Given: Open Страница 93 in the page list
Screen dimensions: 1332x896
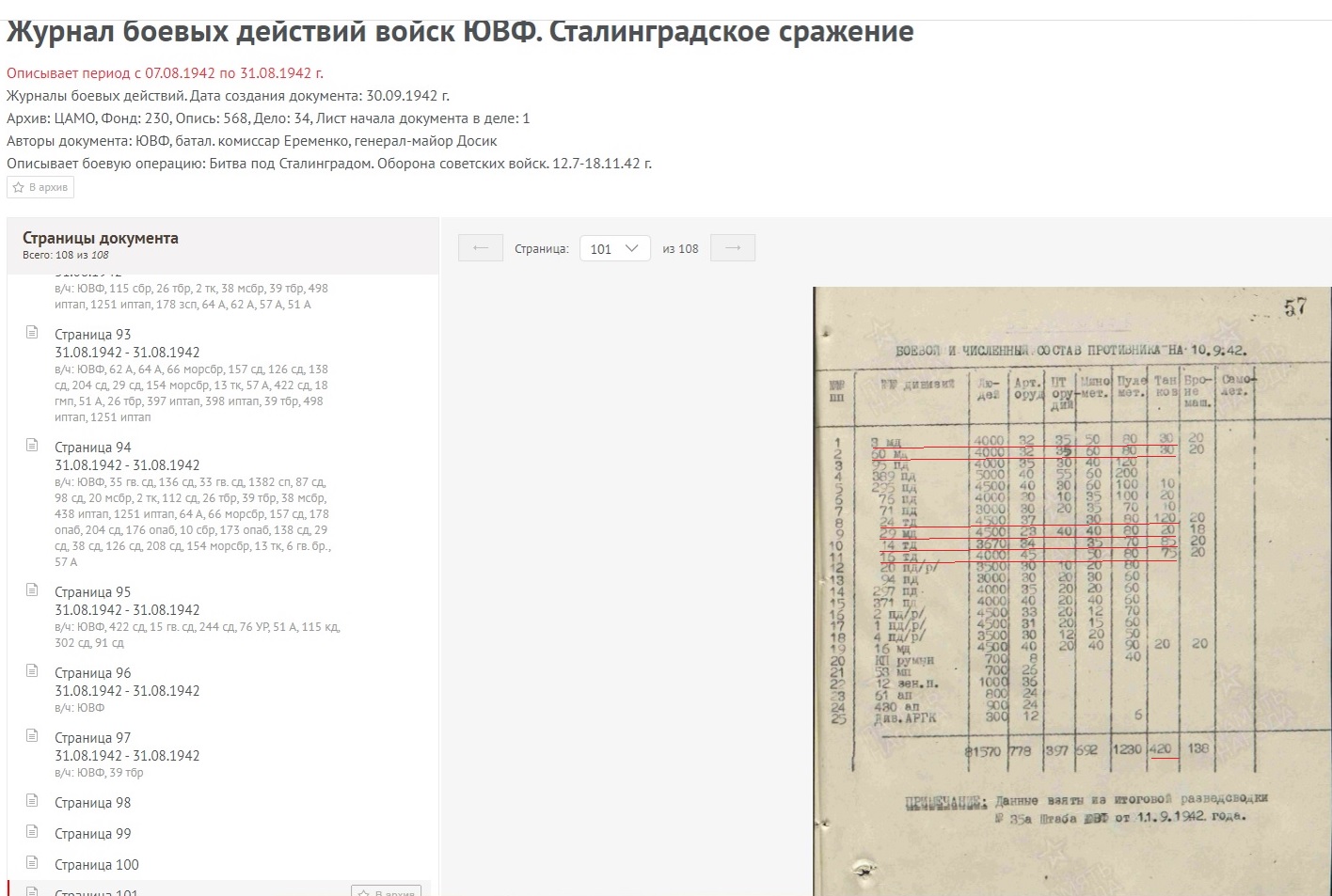Looking at the screenshot, I should coord(93,335).
